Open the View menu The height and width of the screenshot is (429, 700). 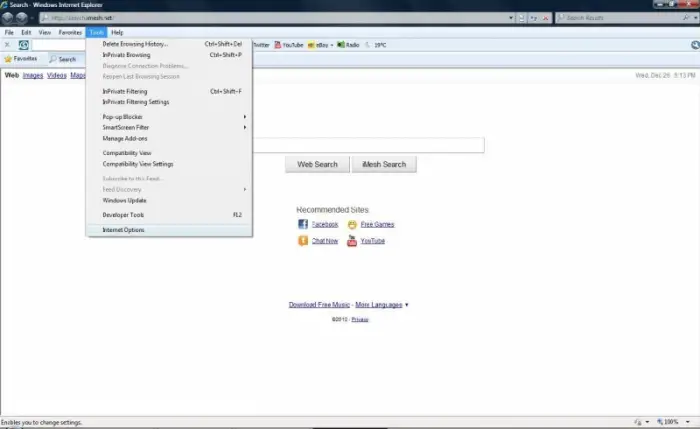point(45,33)
